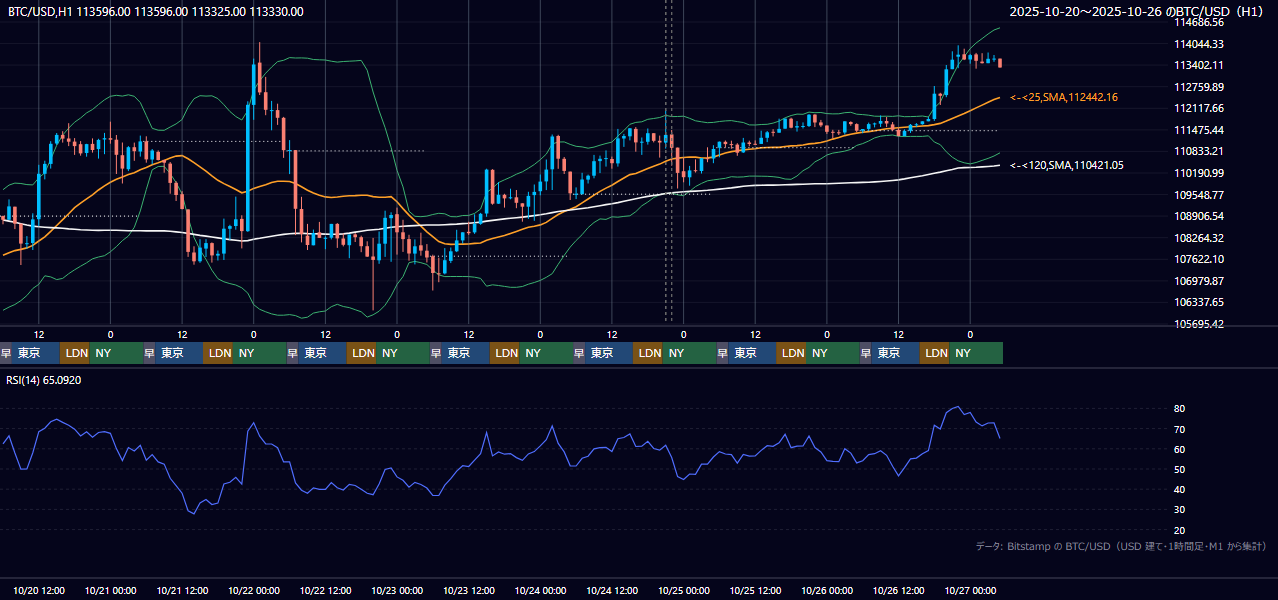Click the 10/23 12:00 time label

click(469, 590)
